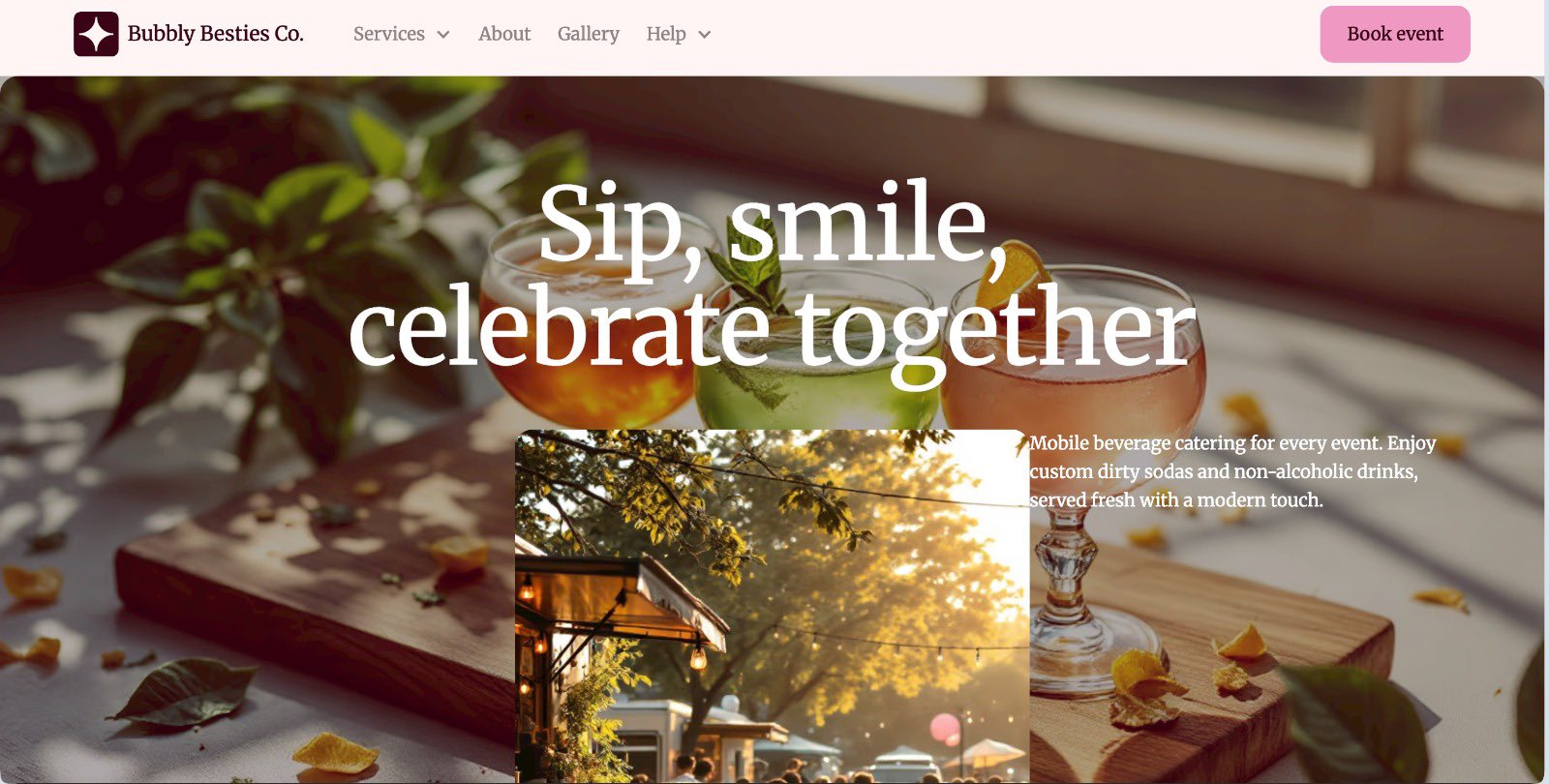Click the Book event button

coord(1395,34)
